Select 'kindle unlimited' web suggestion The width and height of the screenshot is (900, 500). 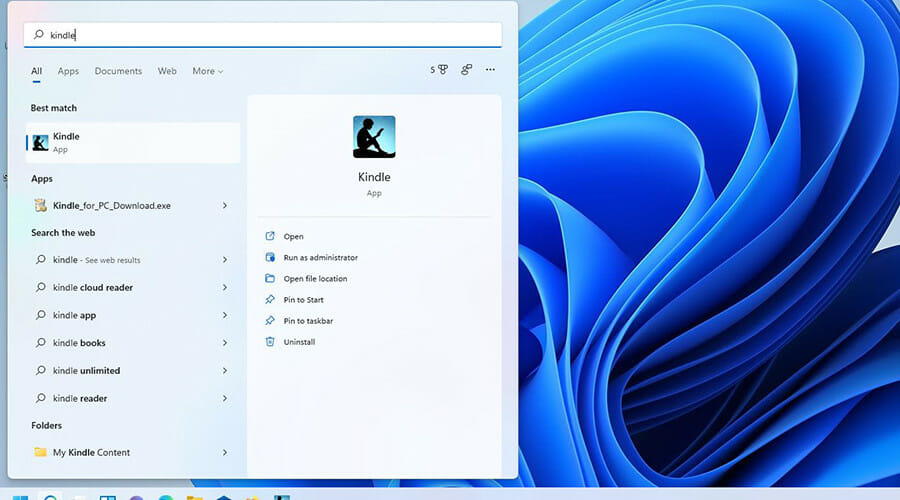[x=133, y=370]
